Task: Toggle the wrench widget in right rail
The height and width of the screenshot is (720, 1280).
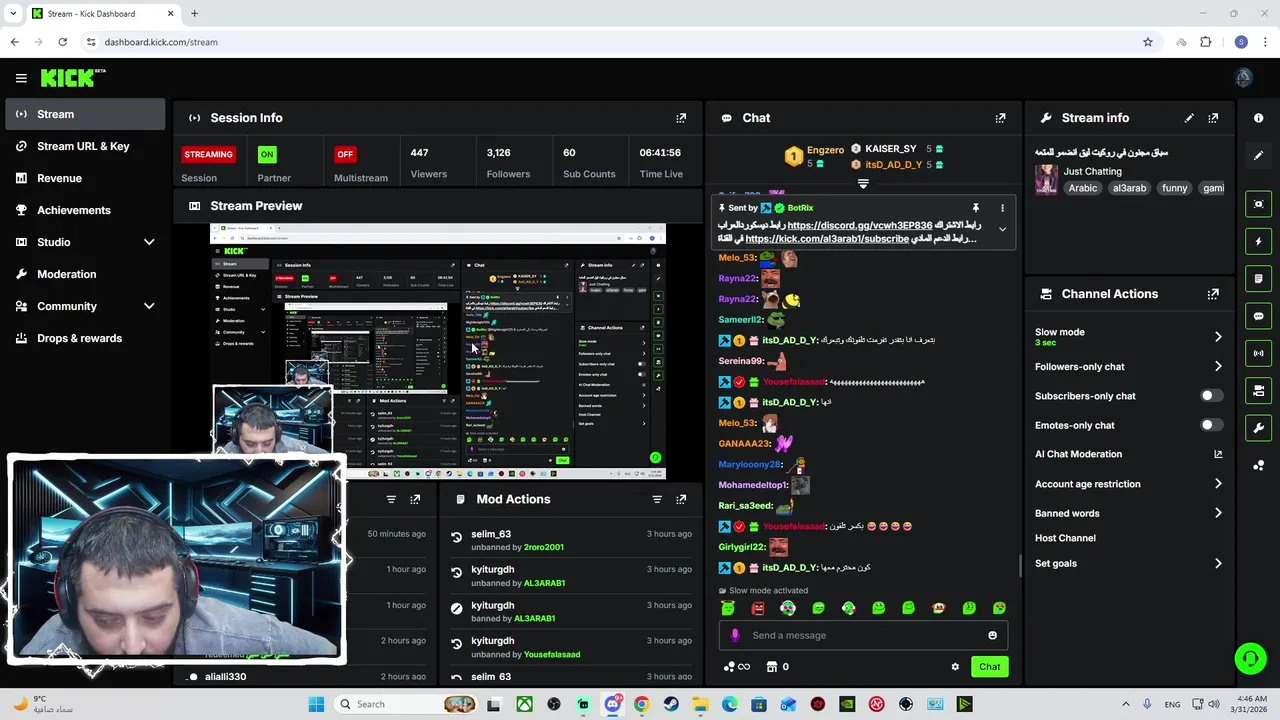Action: (1258, 428)
